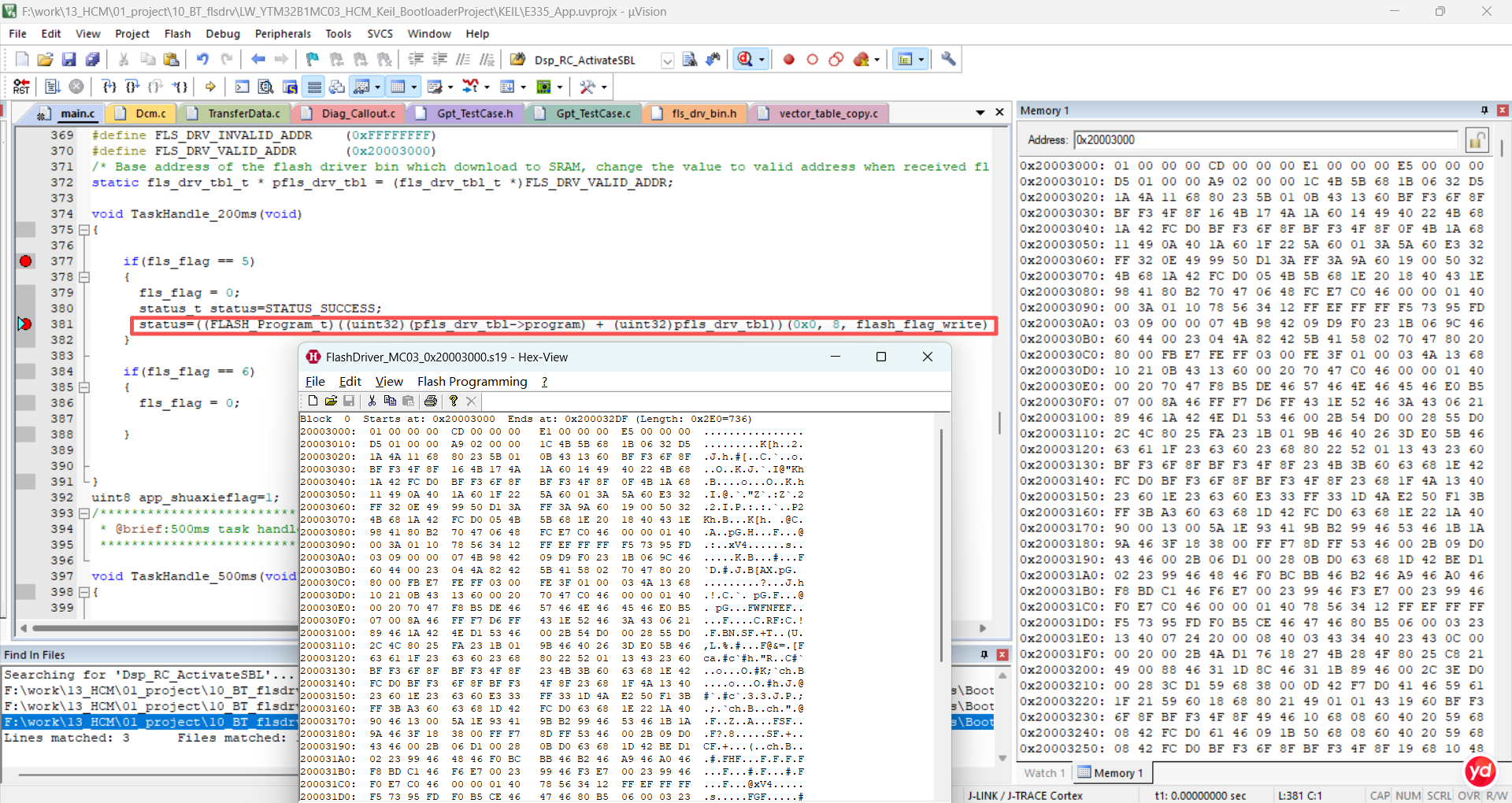
Task: Toggle the breakpoint on line 377
Action: point(26,261)
